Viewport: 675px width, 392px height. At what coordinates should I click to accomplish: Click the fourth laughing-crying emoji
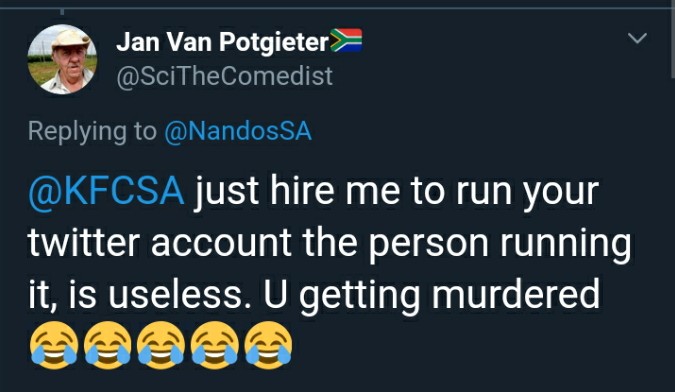pos(215,345)
